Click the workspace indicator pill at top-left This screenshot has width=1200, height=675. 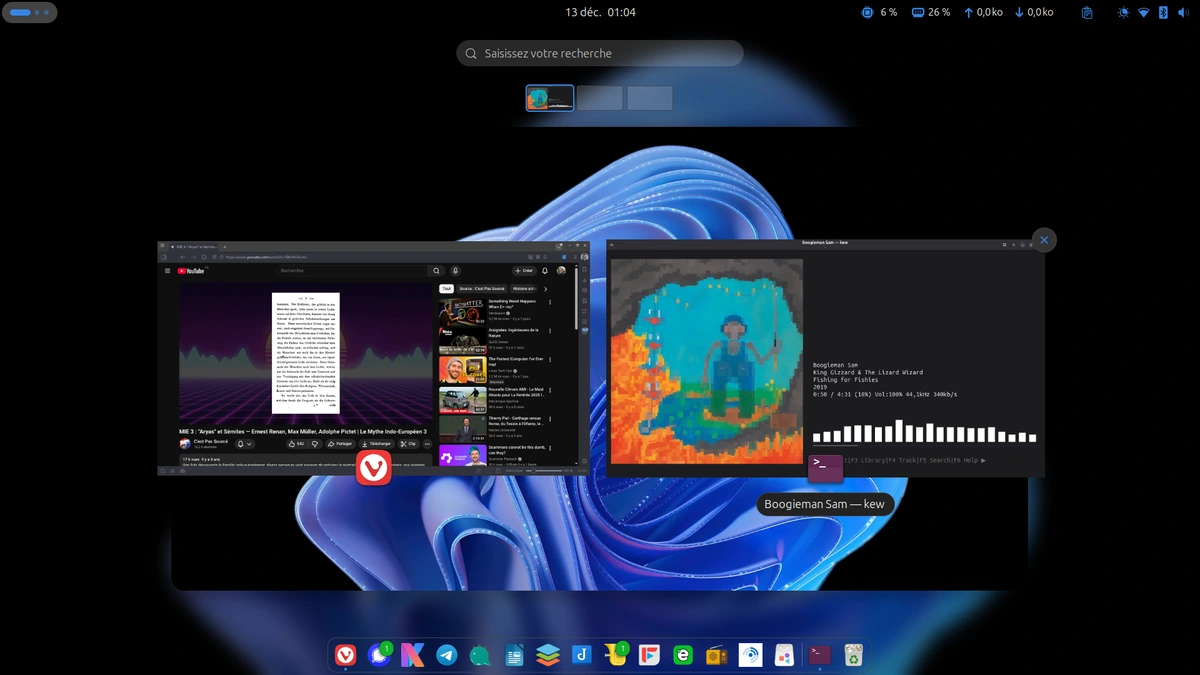pyautogui.click(x=30, y=13)
